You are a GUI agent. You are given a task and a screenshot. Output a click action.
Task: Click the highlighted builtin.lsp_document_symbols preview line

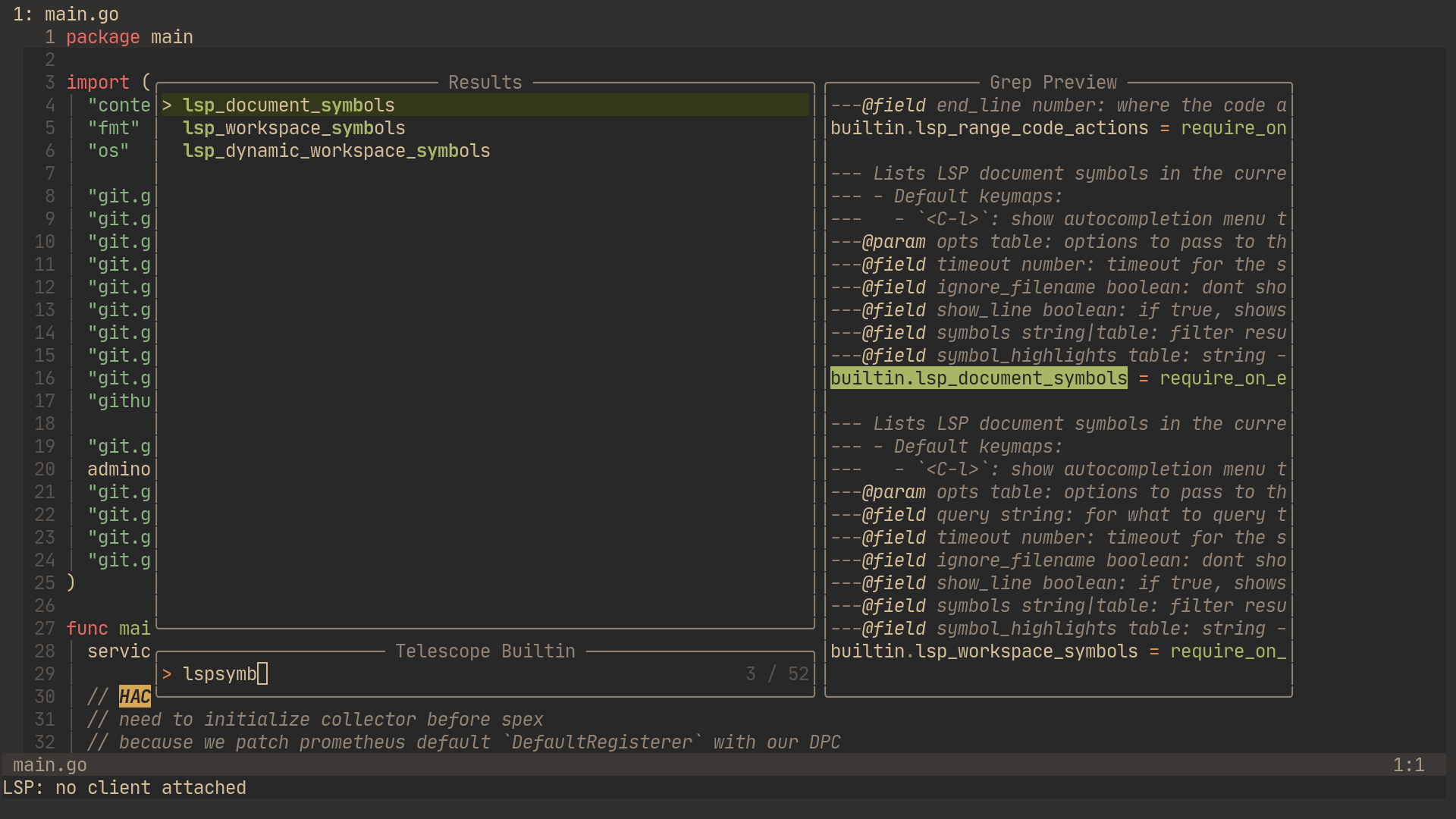pyautogui.click(x=978, y=378)
